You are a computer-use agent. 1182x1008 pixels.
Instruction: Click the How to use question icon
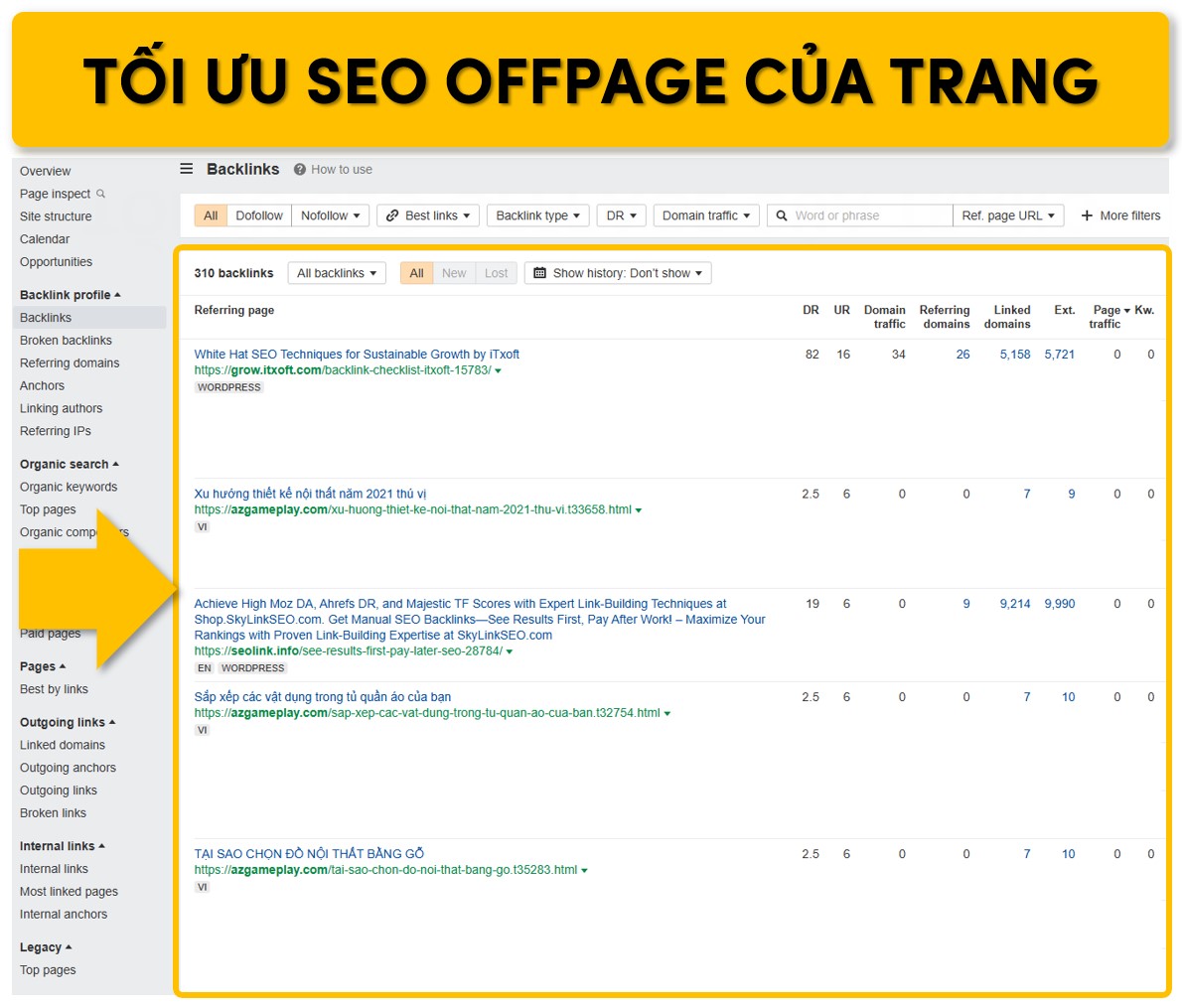[x=299, y=170]
